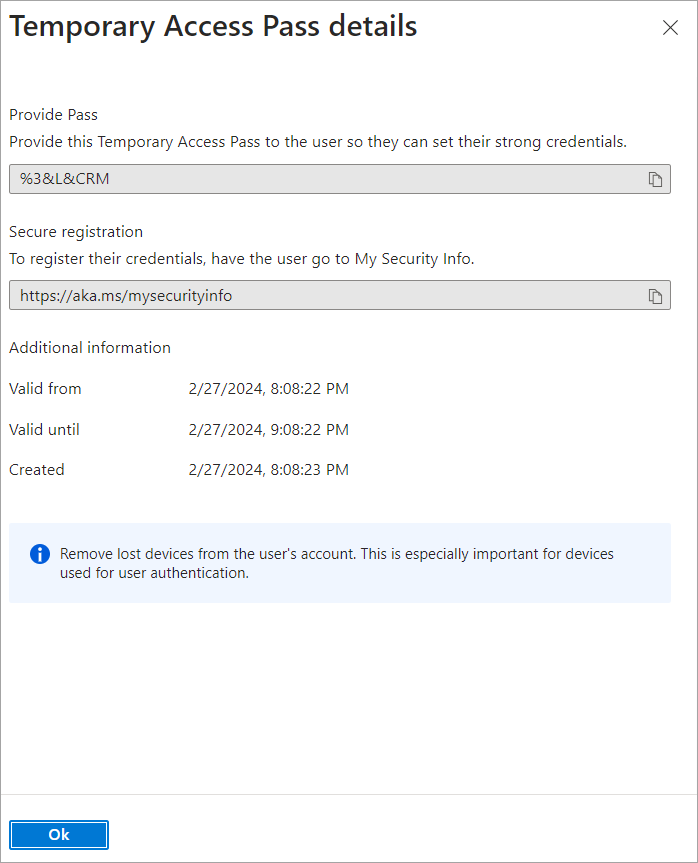
Task: Select the pass code field containing %3&L&CRM
Action: pos(300,179)
